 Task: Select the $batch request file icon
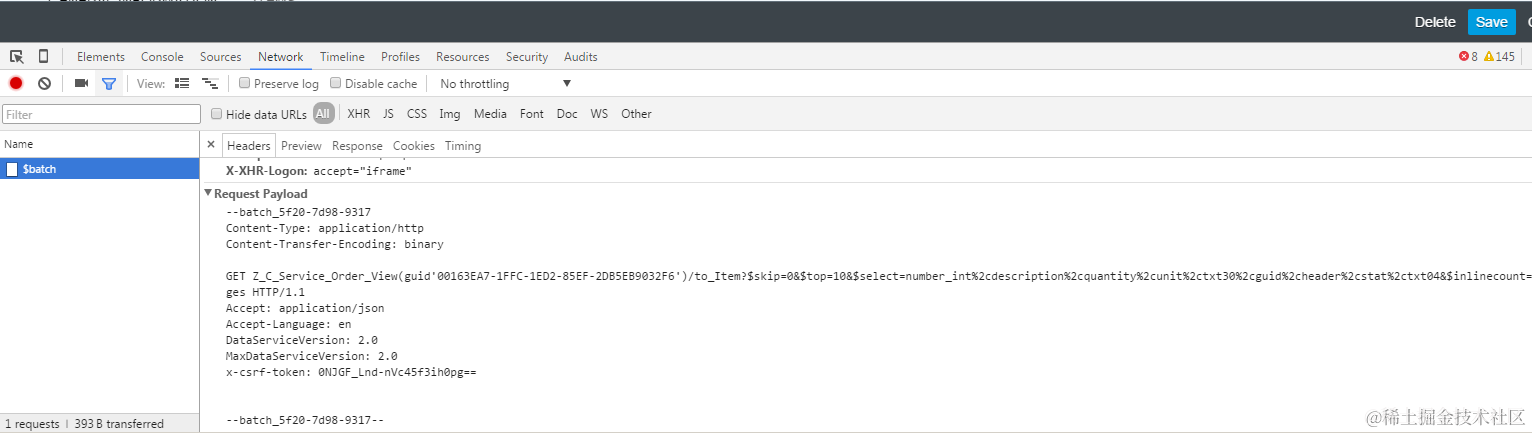[12, 169]
